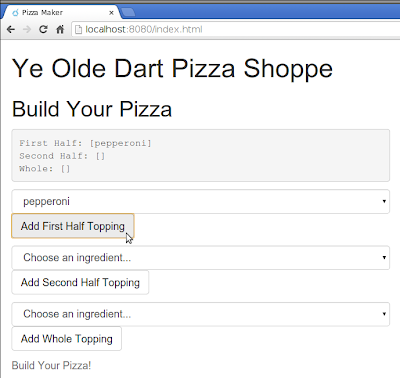
Task: Click the browser forward arrow
Action: [x=27, y=29]
